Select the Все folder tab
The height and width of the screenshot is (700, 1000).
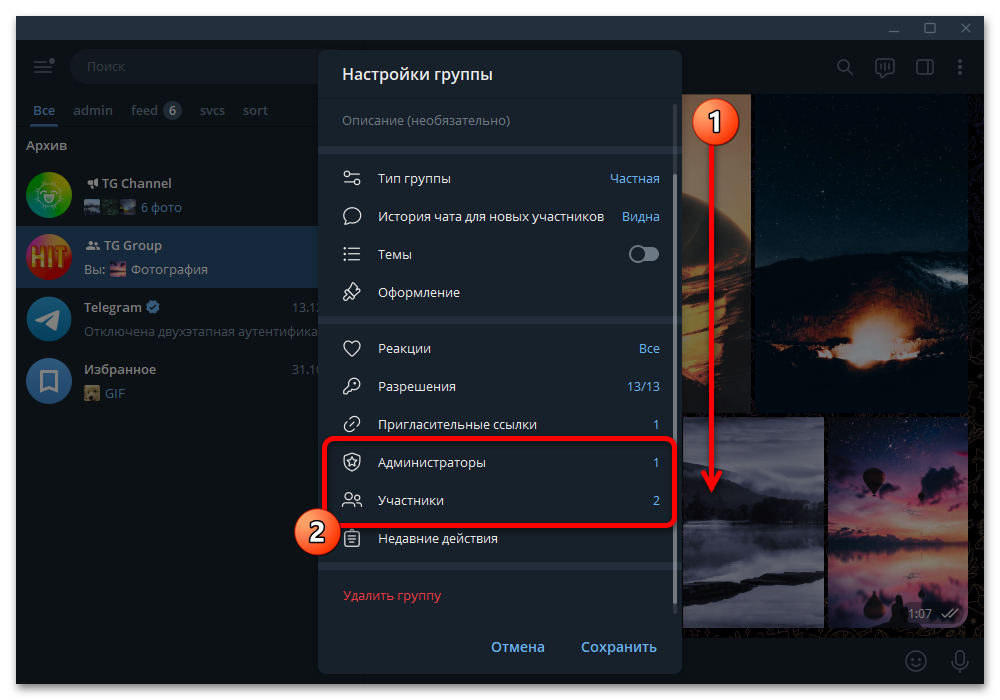coord(44,110)
